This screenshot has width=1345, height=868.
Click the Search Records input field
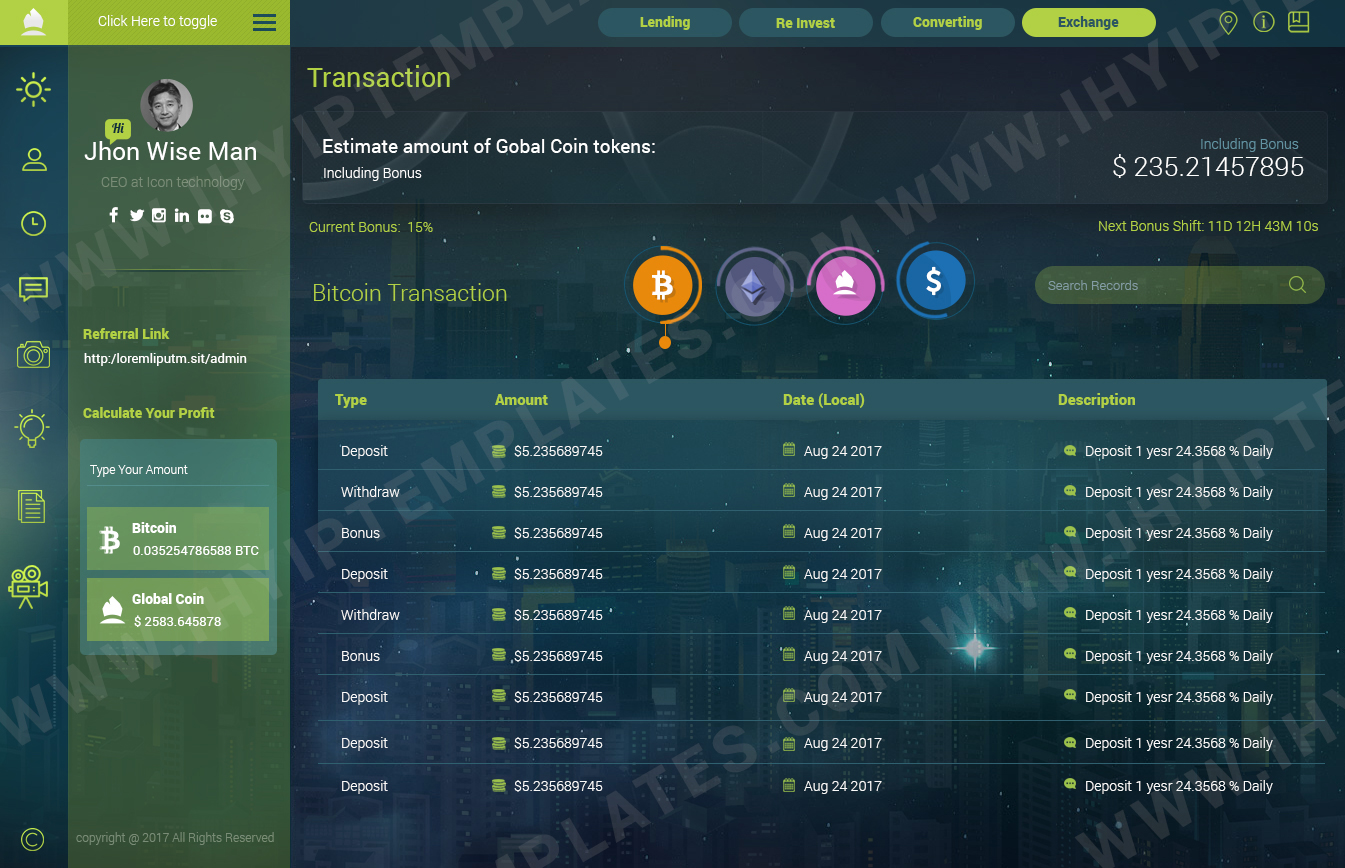1160,285
